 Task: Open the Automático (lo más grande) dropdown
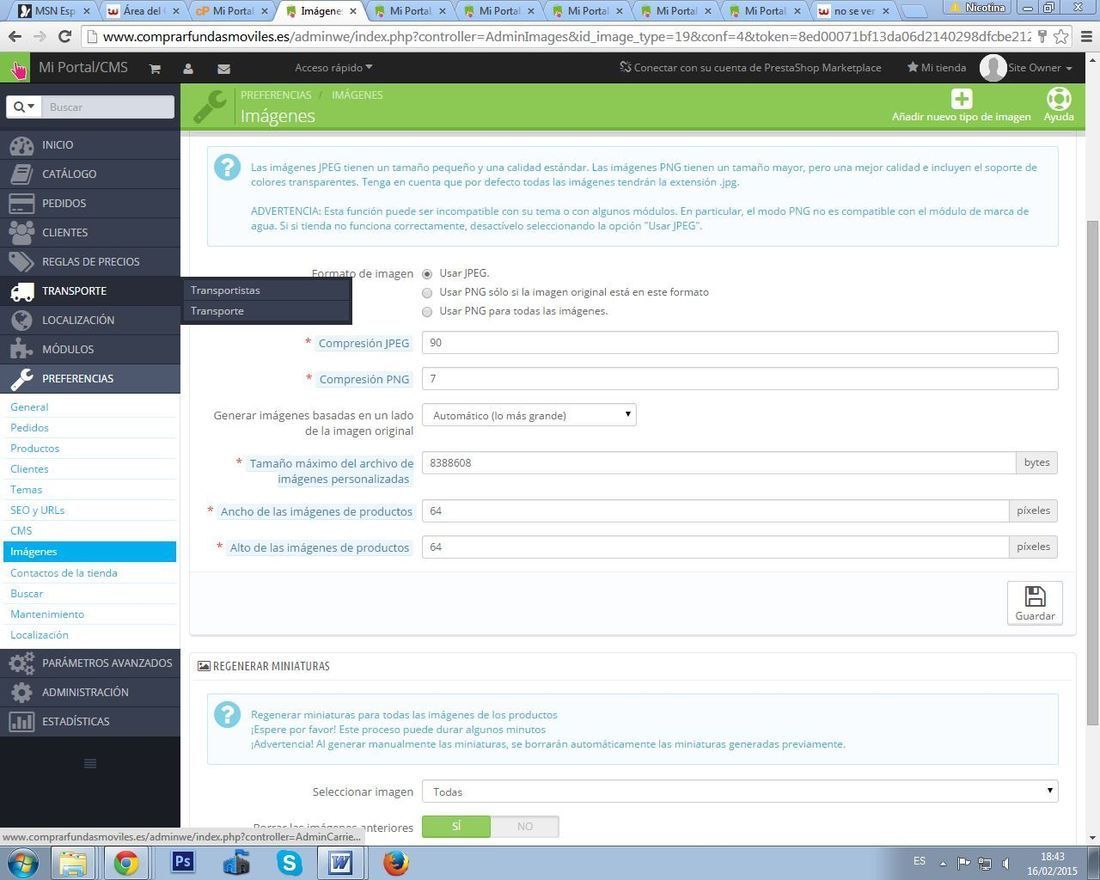tap(529, 415)
